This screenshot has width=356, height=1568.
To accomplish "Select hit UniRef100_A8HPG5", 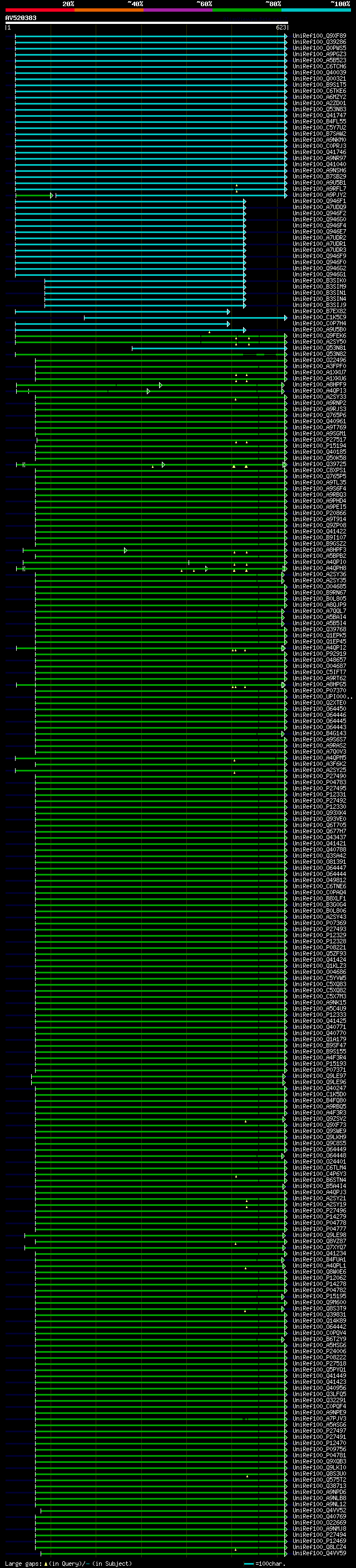I will tap(319, 684).
